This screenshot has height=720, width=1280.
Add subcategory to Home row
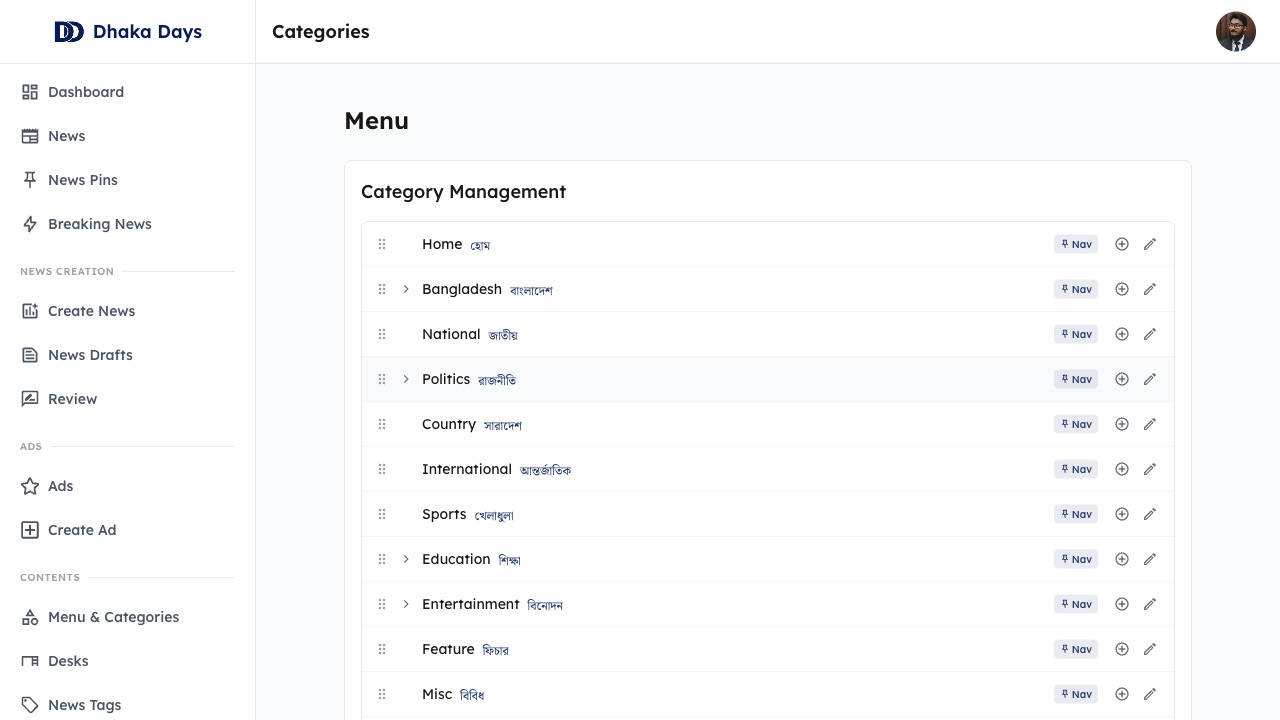[x=1122, y=244]
